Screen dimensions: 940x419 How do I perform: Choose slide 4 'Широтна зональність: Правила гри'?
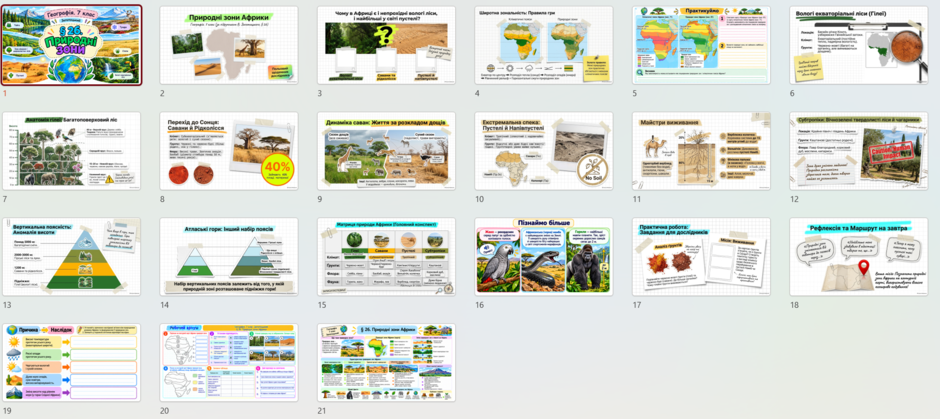click(x=544, y=46)
